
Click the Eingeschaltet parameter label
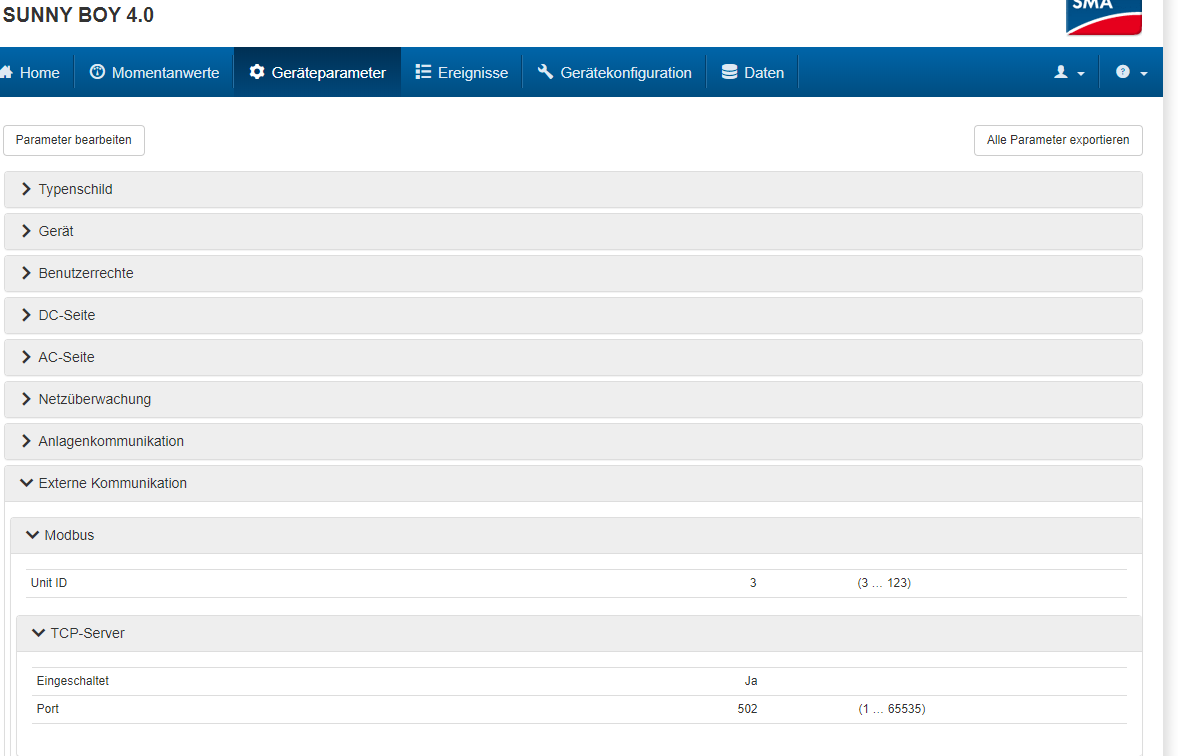click(x=73, y=681)
